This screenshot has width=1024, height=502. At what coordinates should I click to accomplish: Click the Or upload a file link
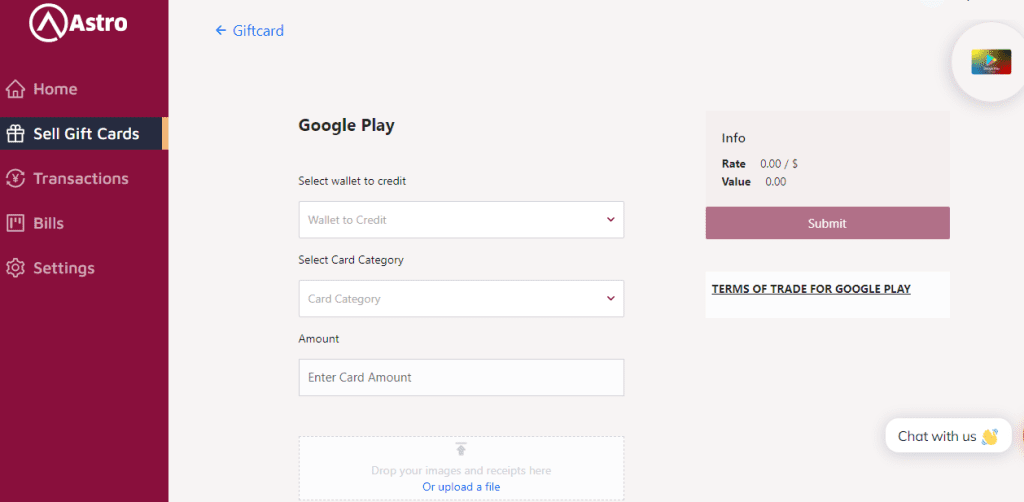tap(461, 486)
